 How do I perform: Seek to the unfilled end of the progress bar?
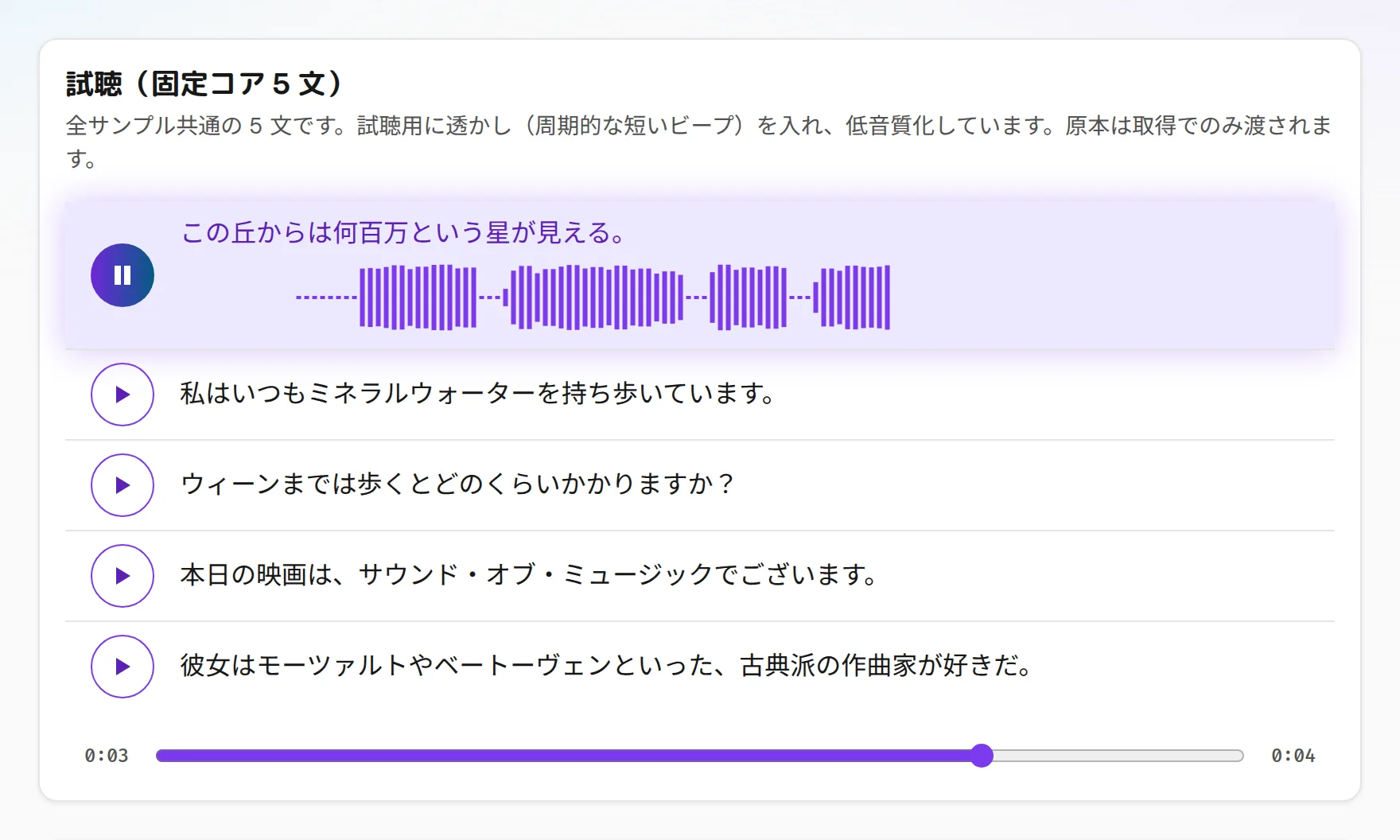[x=1118, y=756]
